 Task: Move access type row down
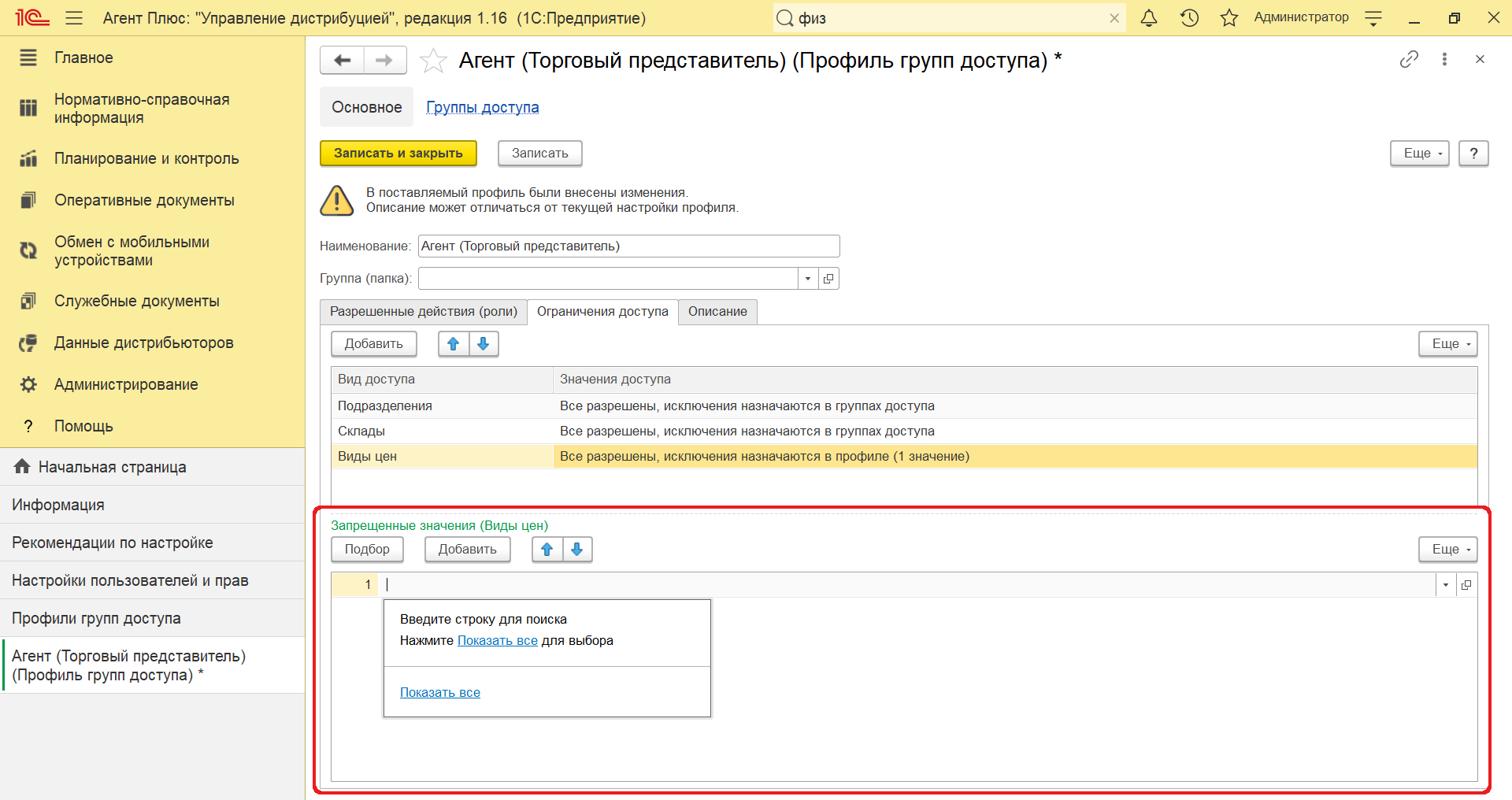484,343
